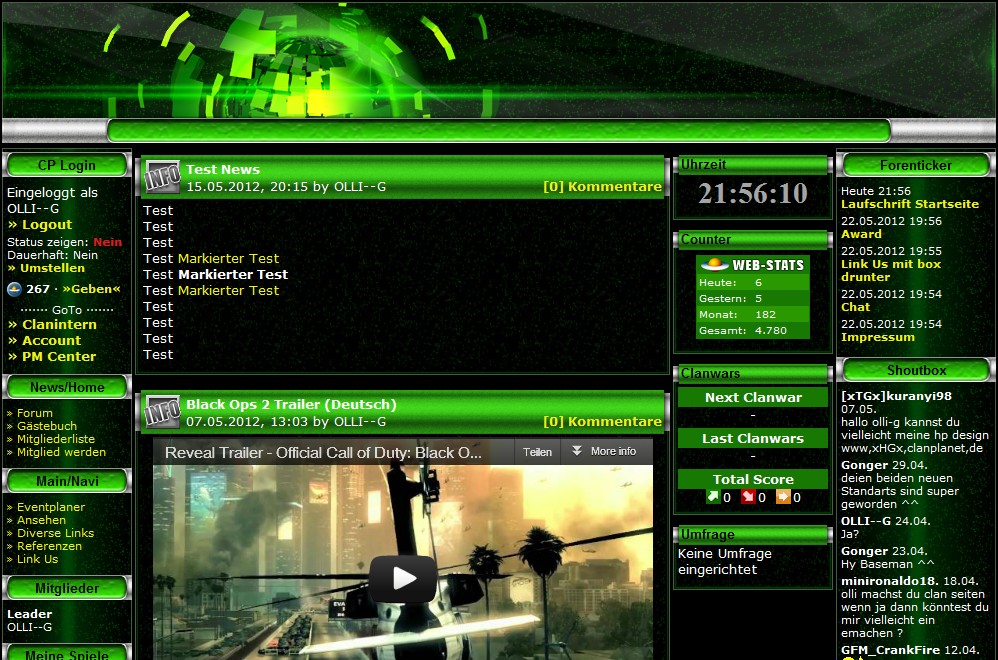Click the Total Score heading
998x660 pixels.
tap(753, 479)
